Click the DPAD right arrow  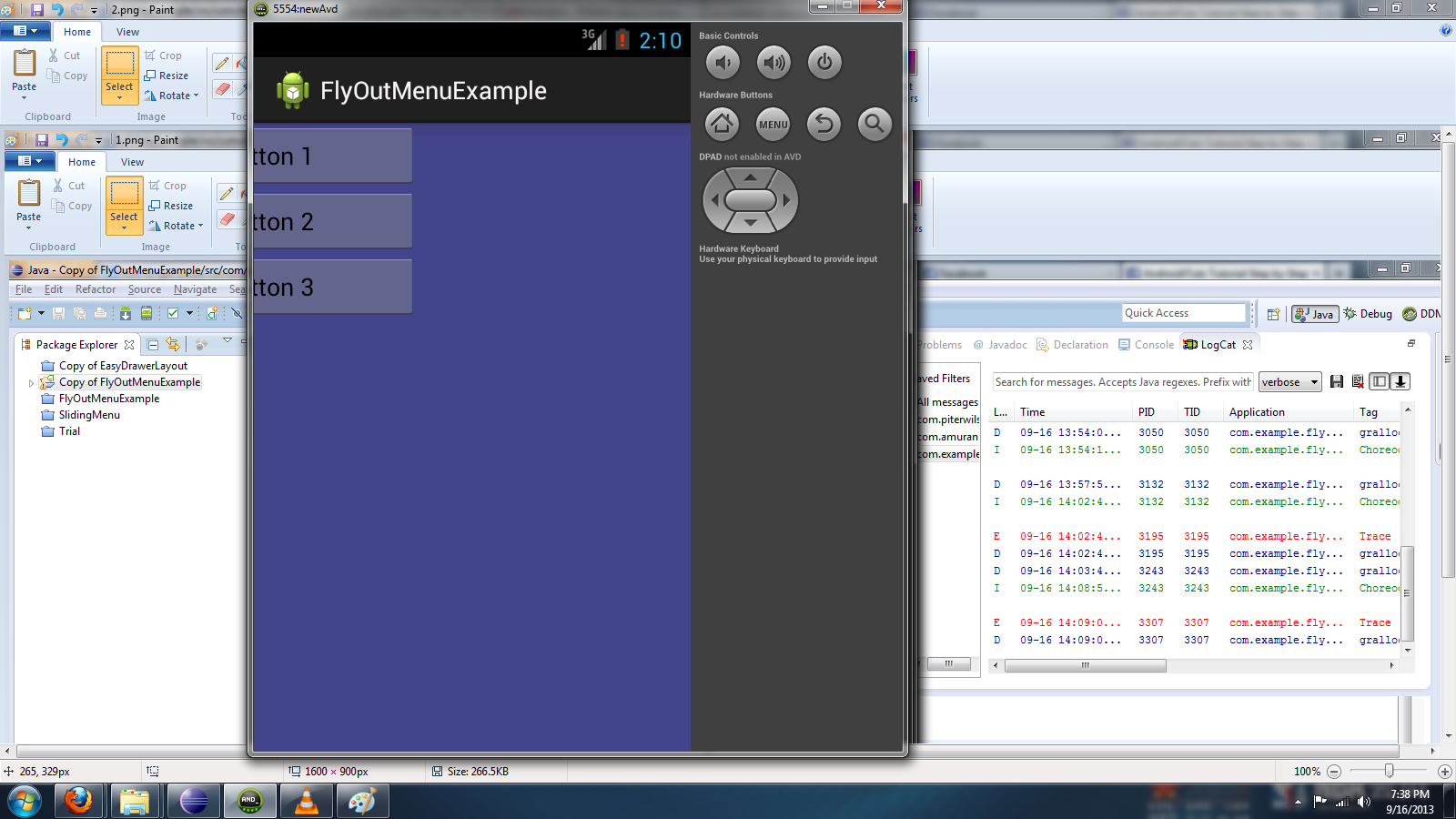point(787,200)
